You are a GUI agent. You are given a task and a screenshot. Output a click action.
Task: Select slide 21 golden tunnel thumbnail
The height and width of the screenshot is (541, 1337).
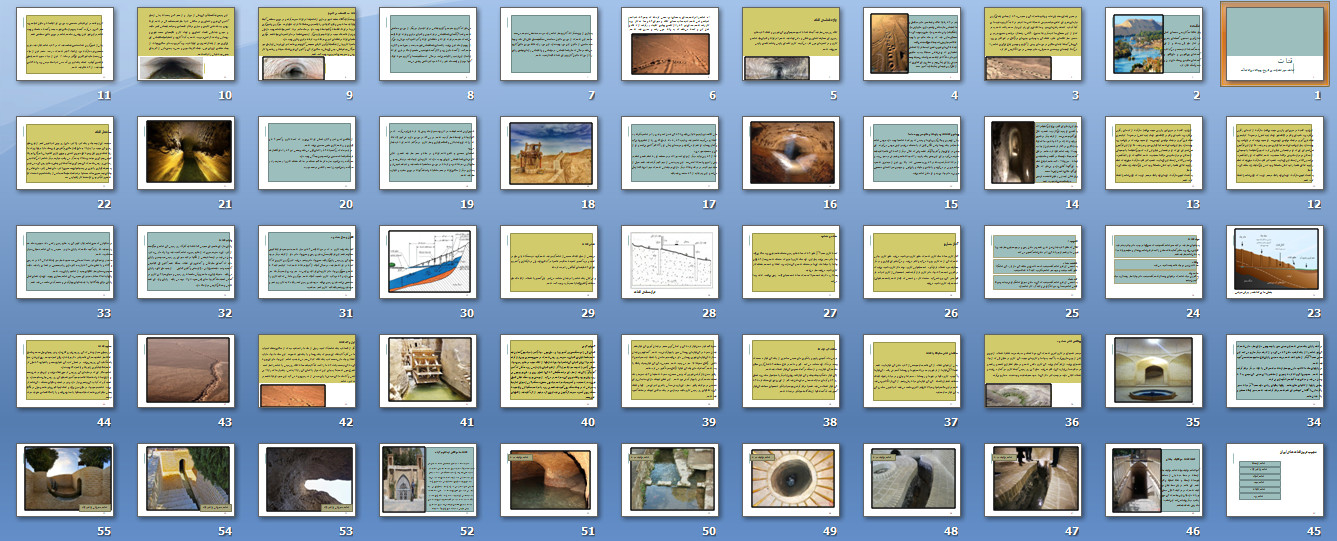click(x=186, y=153)
